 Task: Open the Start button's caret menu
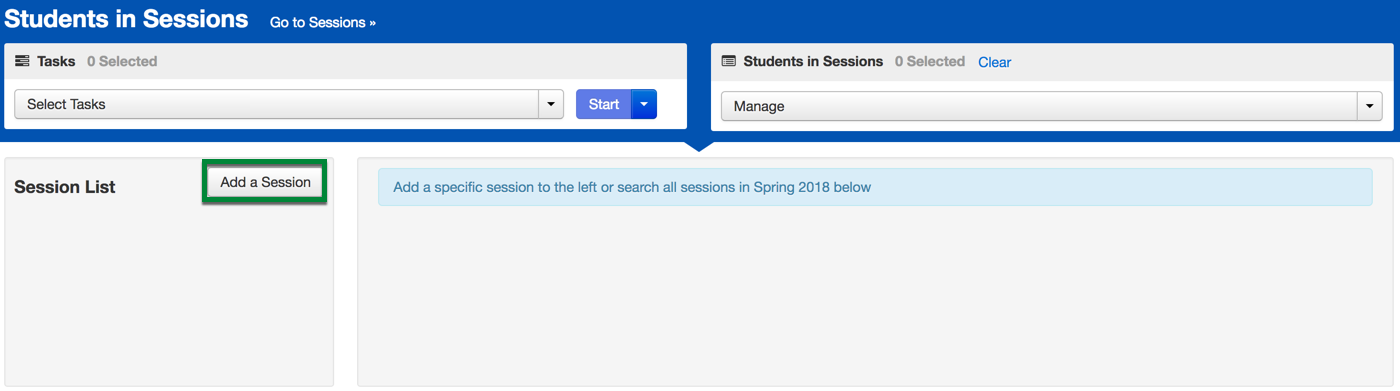[644, 104]
